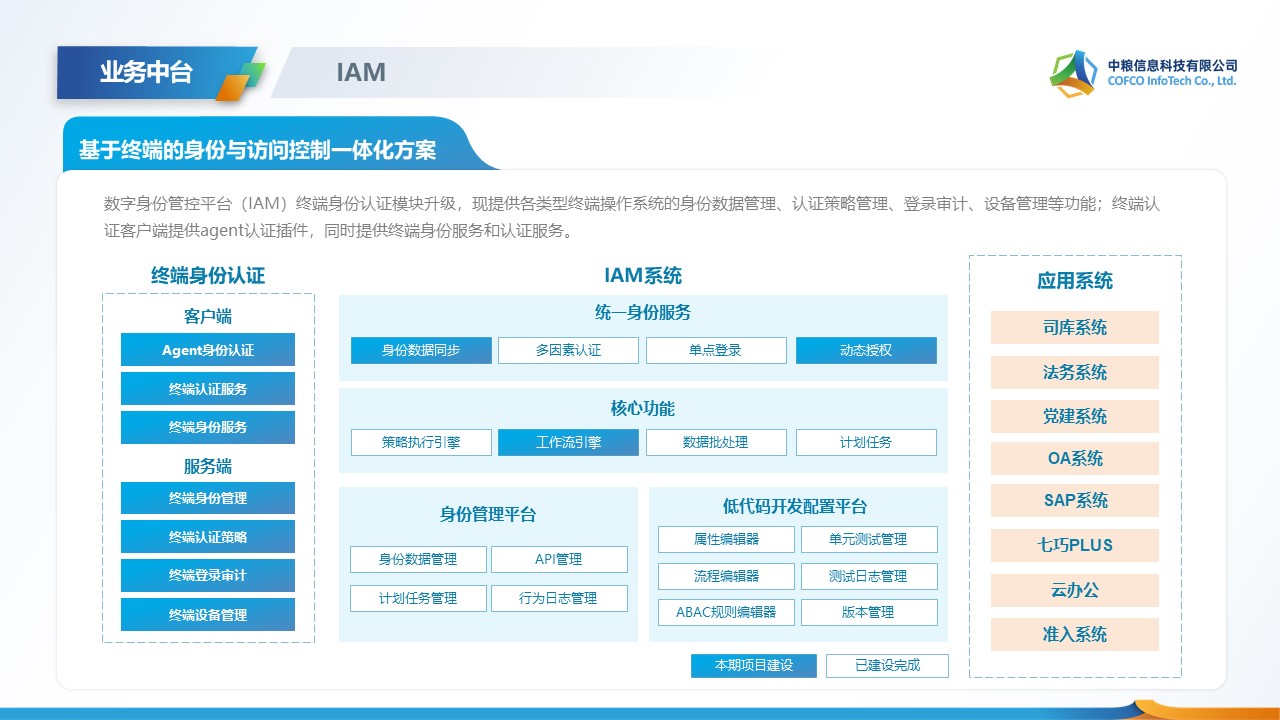Click the white 已建设完成 legend swatch
The width and height of the screenshot is (1280, 720).
coord(887,665)
